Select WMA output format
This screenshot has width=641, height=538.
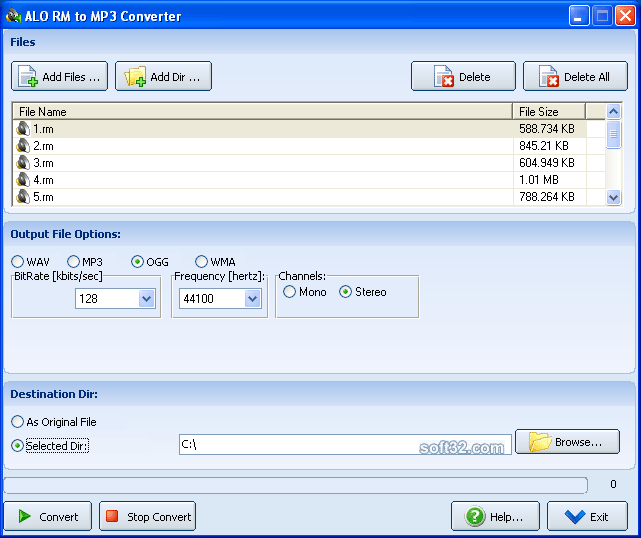coord(201,261)
